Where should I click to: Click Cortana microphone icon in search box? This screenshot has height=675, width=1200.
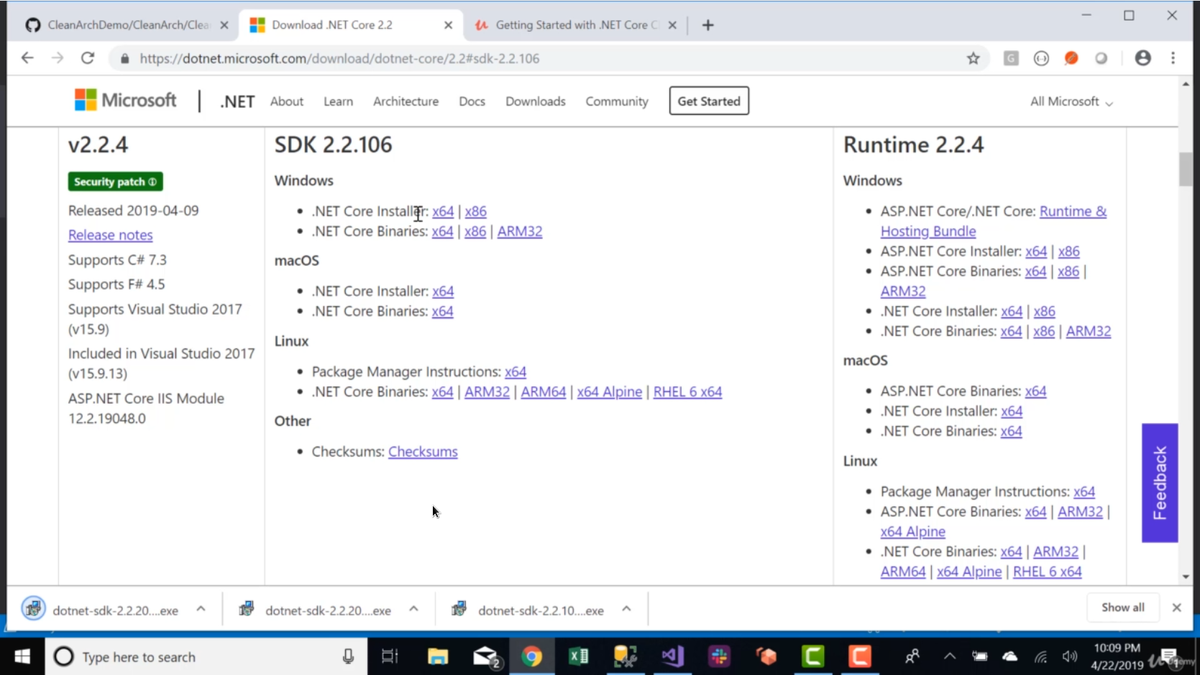[x=348, y=657]
